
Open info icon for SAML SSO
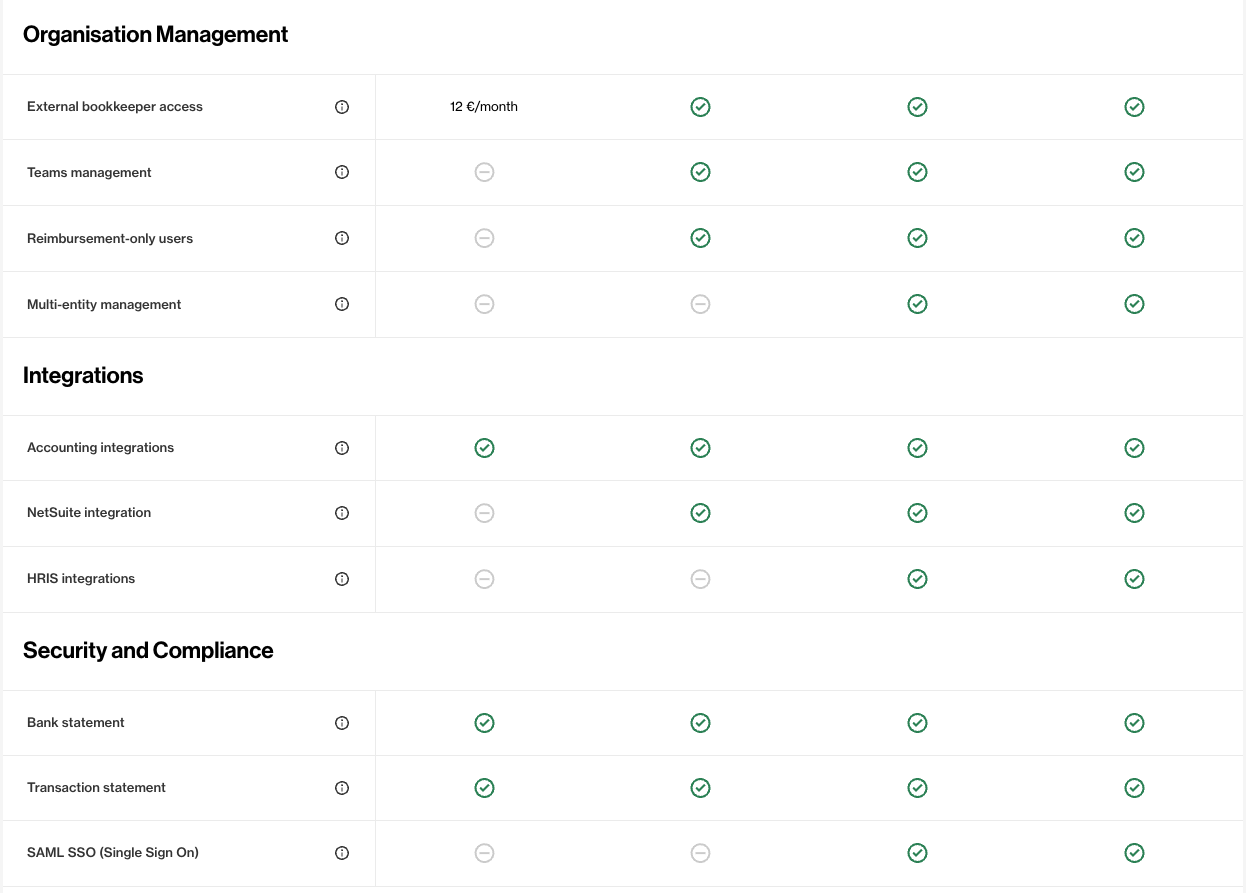coord(342,853)
